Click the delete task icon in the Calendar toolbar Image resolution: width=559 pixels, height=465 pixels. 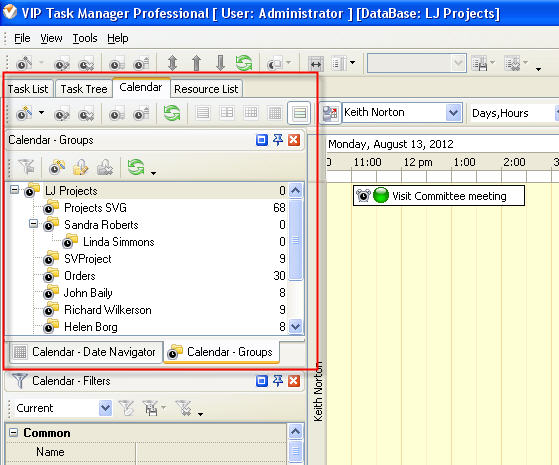pyautogui.click(x=86, y=114)
